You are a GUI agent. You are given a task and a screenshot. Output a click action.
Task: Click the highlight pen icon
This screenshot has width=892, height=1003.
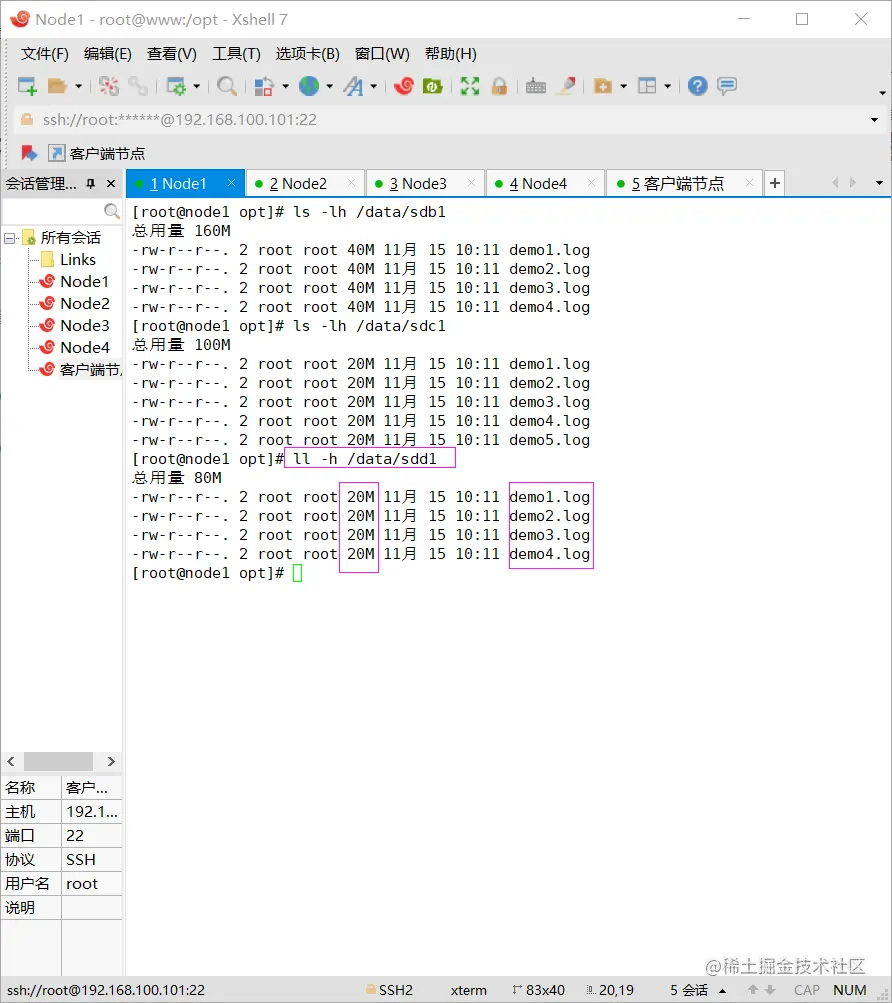[x=566, y=86]
